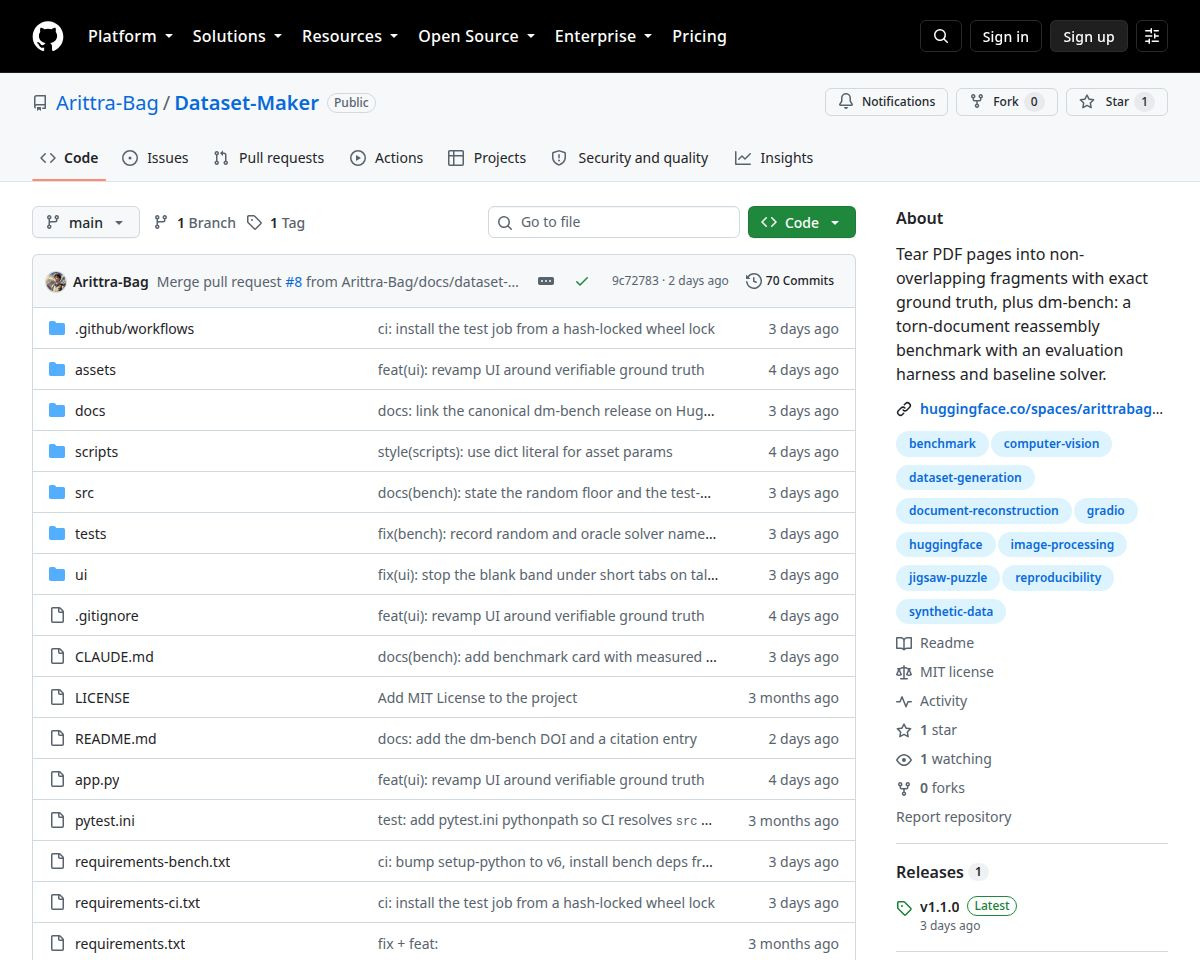Viewport: 1200px width, 960px height.
Task: Switch to the Insights tab
Action: tap(774, 158)
